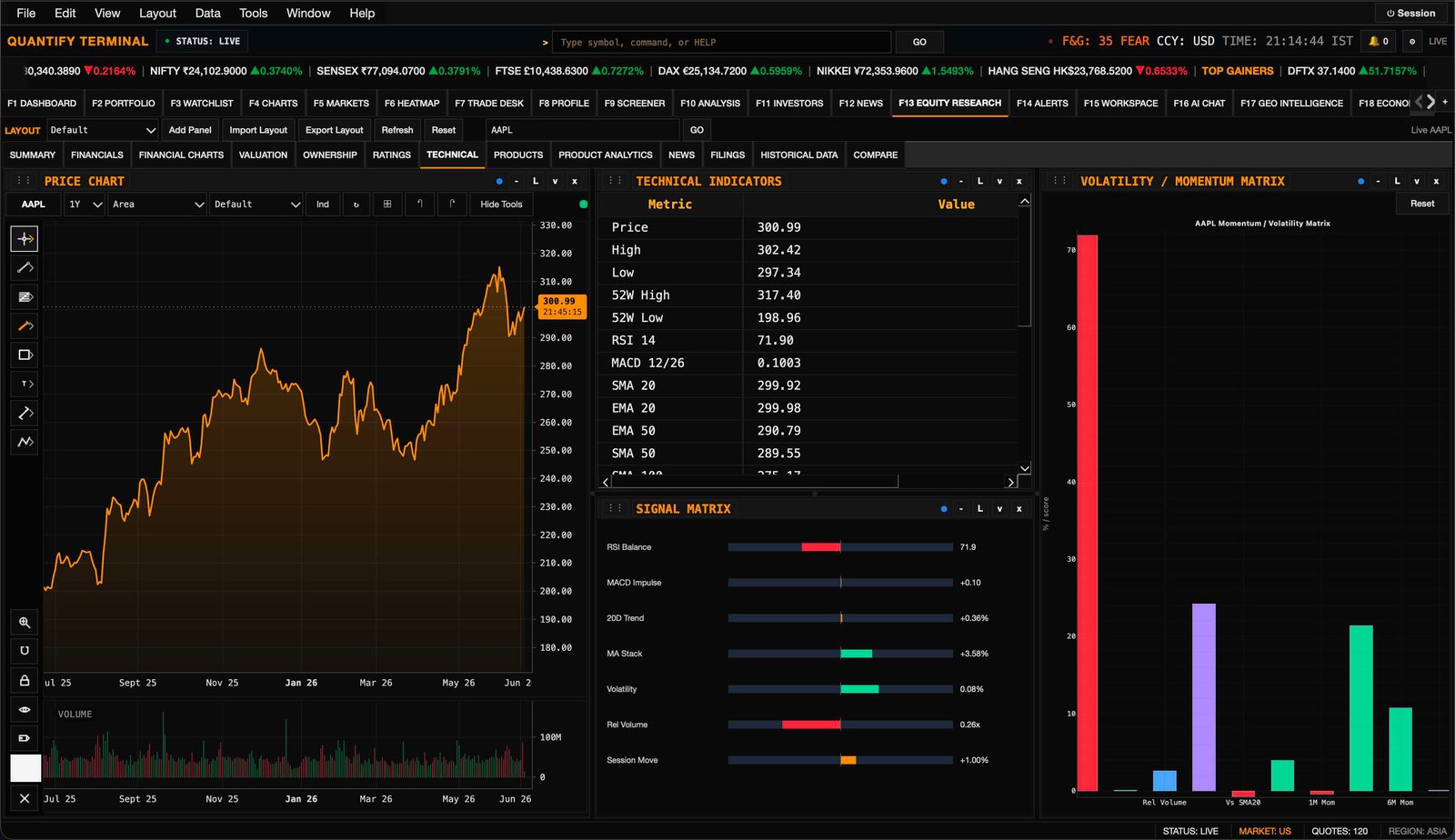Click the chart grid layout icon

(387, 205)
